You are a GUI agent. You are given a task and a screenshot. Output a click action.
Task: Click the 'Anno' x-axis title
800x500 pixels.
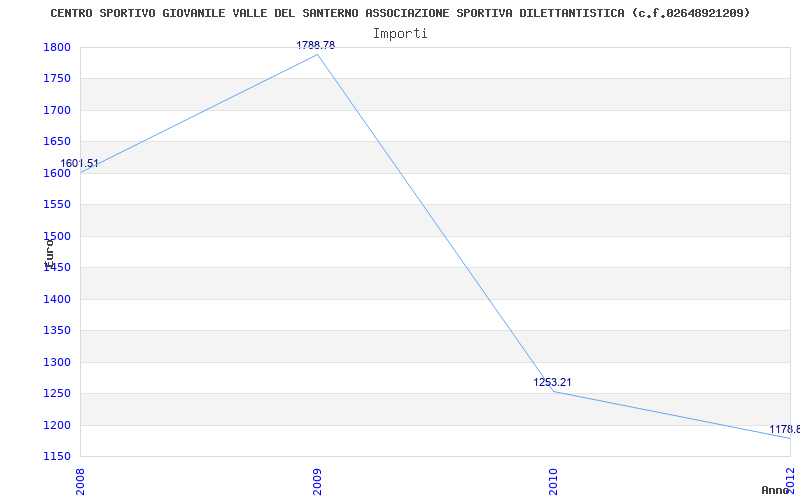[776, 490]
